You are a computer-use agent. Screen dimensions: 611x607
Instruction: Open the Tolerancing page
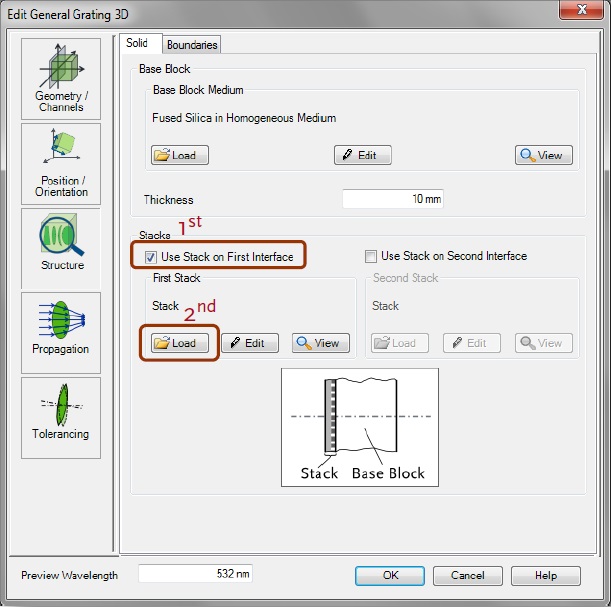[61, 418]
